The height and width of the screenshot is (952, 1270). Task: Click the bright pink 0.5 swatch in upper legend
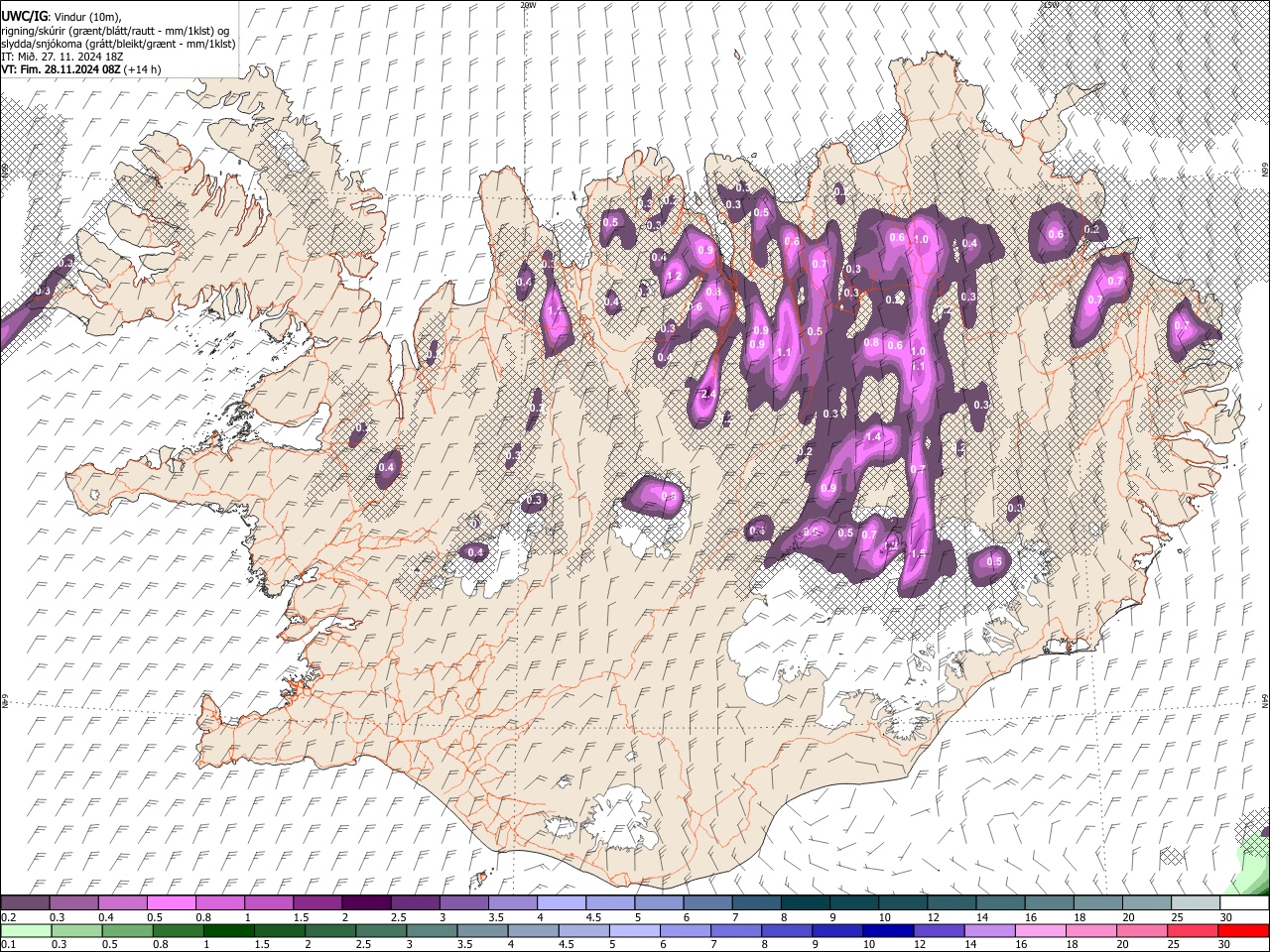(x=171, y=903)
